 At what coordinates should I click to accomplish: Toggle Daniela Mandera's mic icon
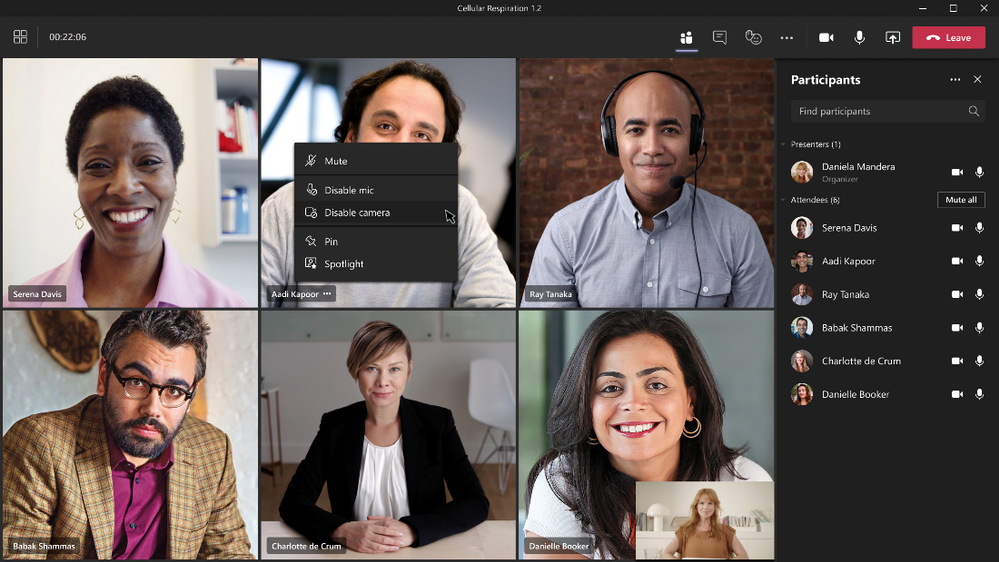click(x=979, y=172)
